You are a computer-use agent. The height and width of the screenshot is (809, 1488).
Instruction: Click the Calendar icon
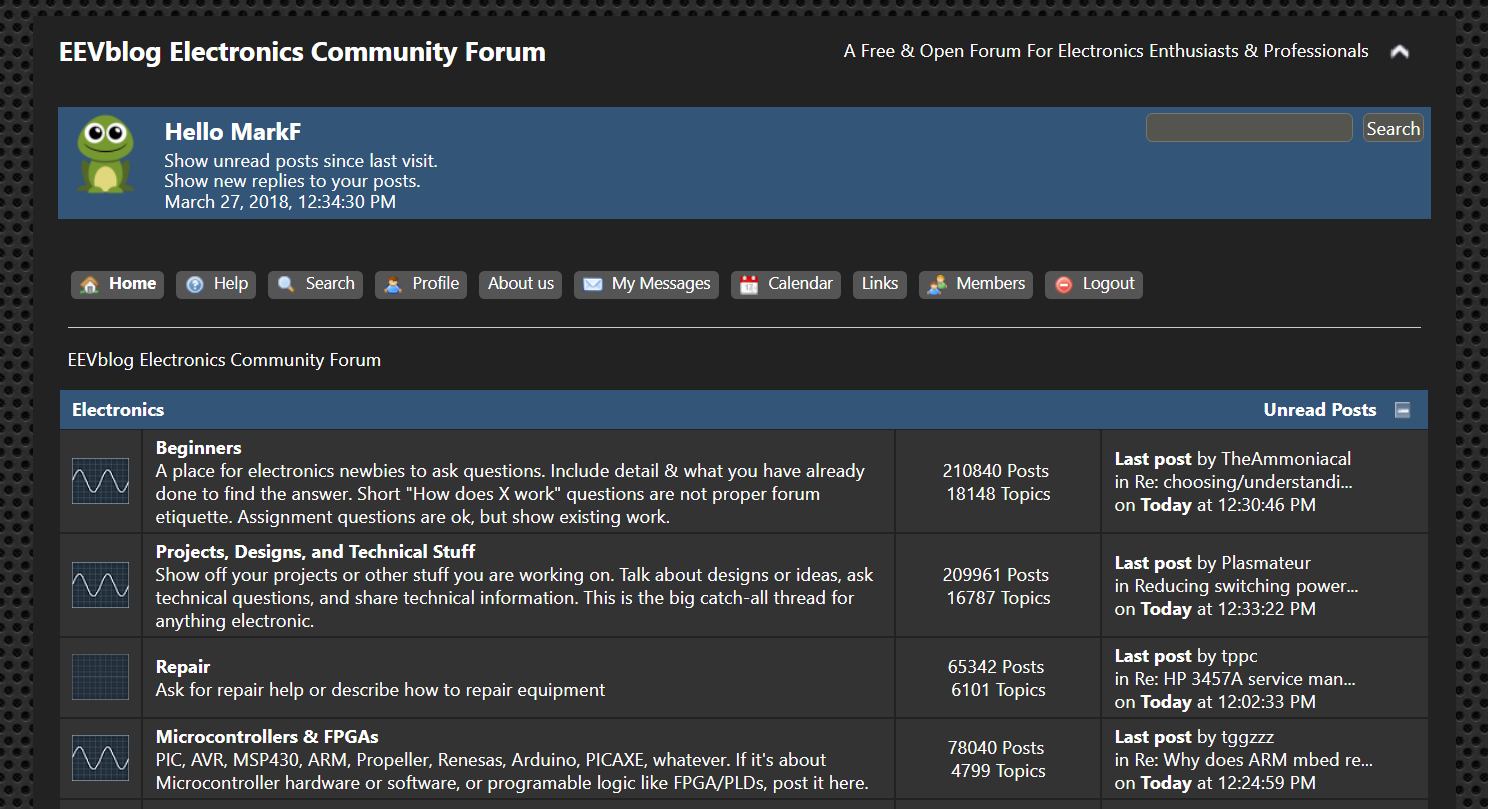tap(747, 284)
